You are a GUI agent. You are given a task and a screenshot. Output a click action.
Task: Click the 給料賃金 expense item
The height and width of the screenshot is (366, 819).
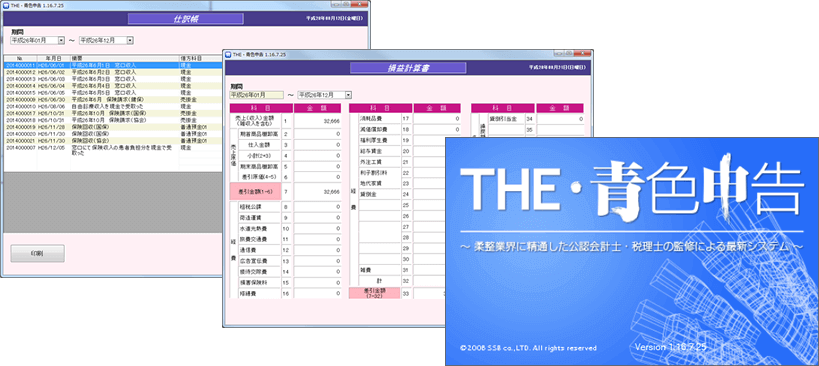379,151
